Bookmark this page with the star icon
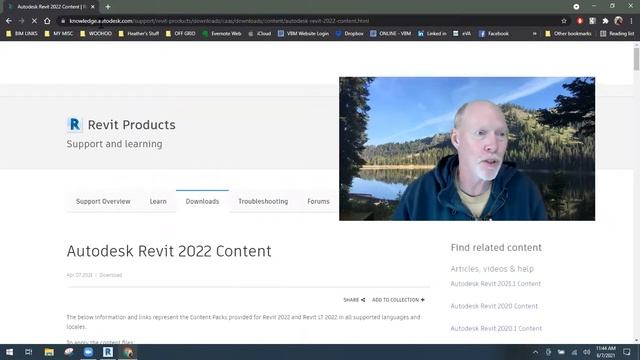Viewport: 640px width, 360px height. point(564,21)
